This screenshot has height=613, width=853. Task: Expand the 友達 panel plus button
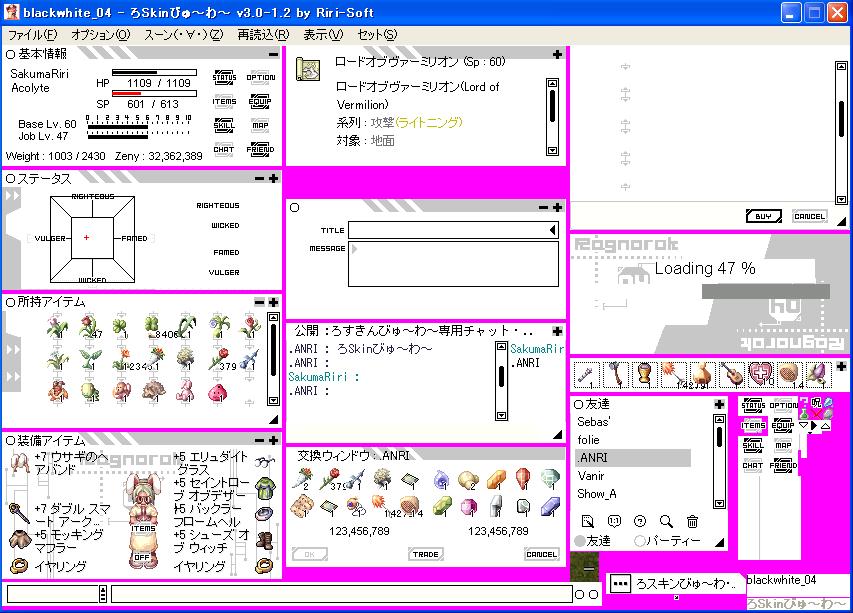click(719, 404)
